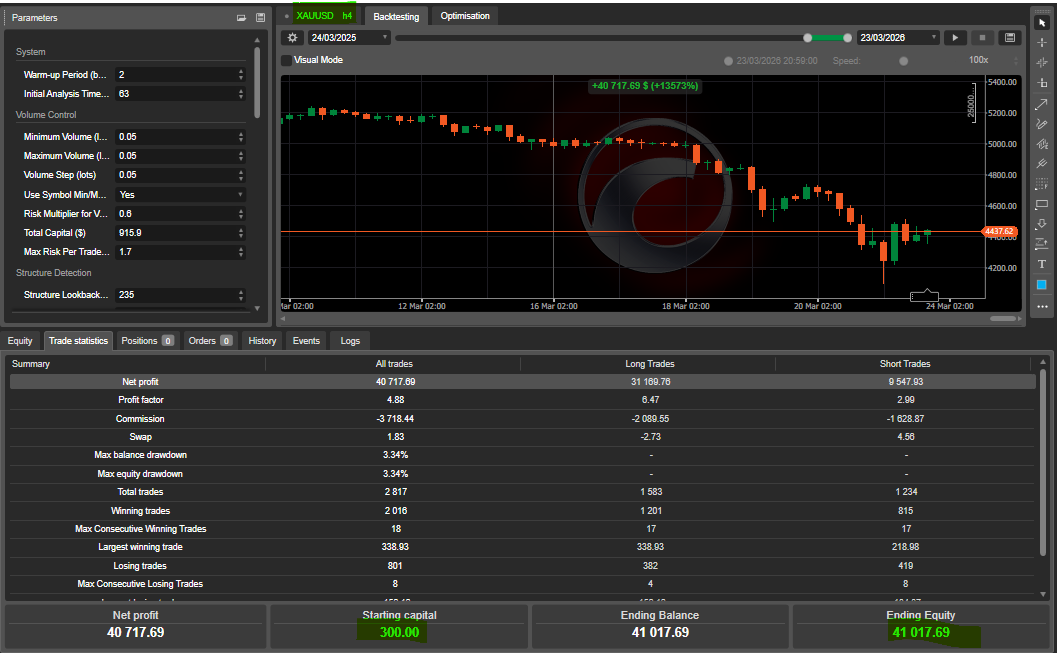Select the arrow drawing tool
Image resolution: width=1057 pixels, height=653 pixels.
pos(1040,221)
